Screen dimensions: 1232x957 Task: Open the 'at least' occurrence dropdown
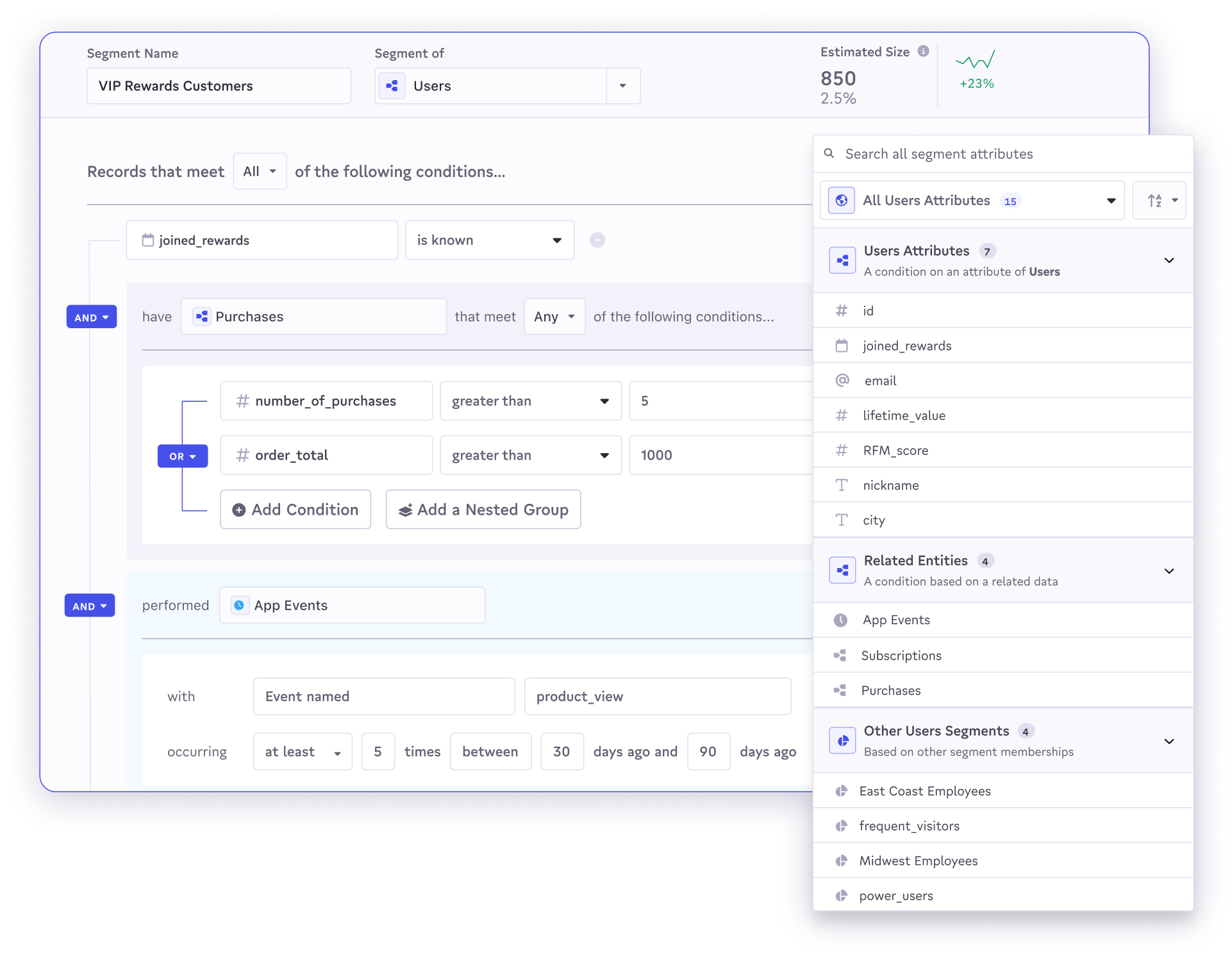pyautogui.click(x=302, y=751)
